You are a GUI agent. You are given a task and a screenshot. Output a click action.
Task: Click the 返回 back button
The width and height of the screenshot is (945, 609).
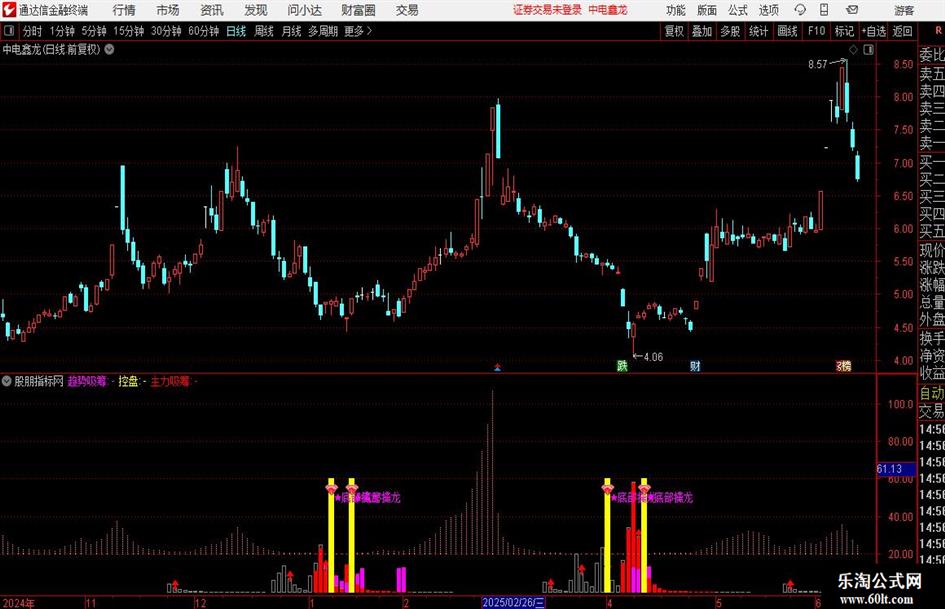tap(902, 31)
